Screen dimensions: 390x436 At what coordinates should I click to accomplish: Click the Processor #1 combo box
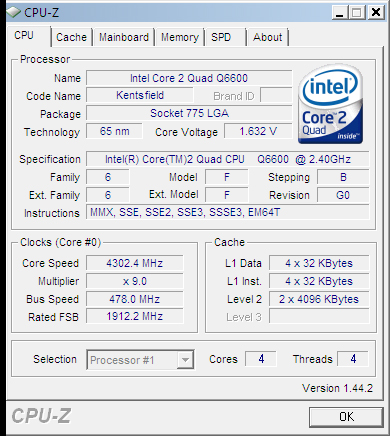pos(140,359)
